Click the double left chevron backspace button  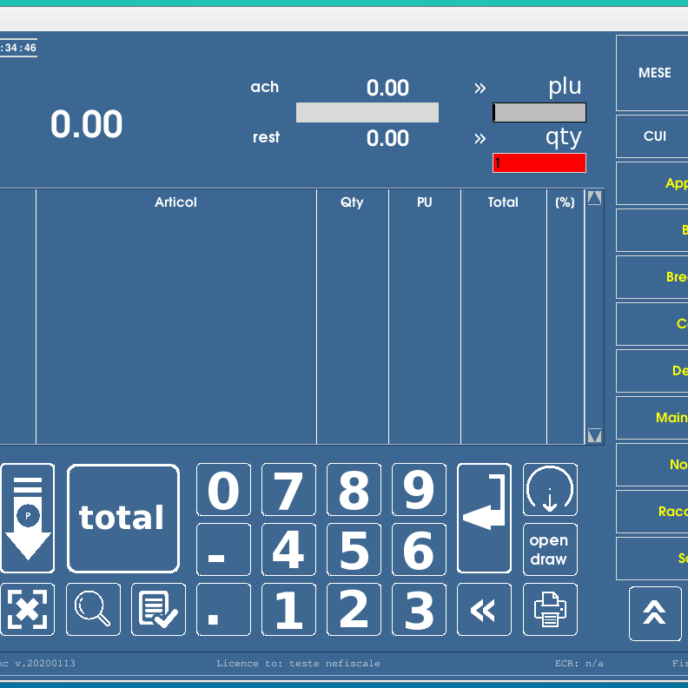484,609
